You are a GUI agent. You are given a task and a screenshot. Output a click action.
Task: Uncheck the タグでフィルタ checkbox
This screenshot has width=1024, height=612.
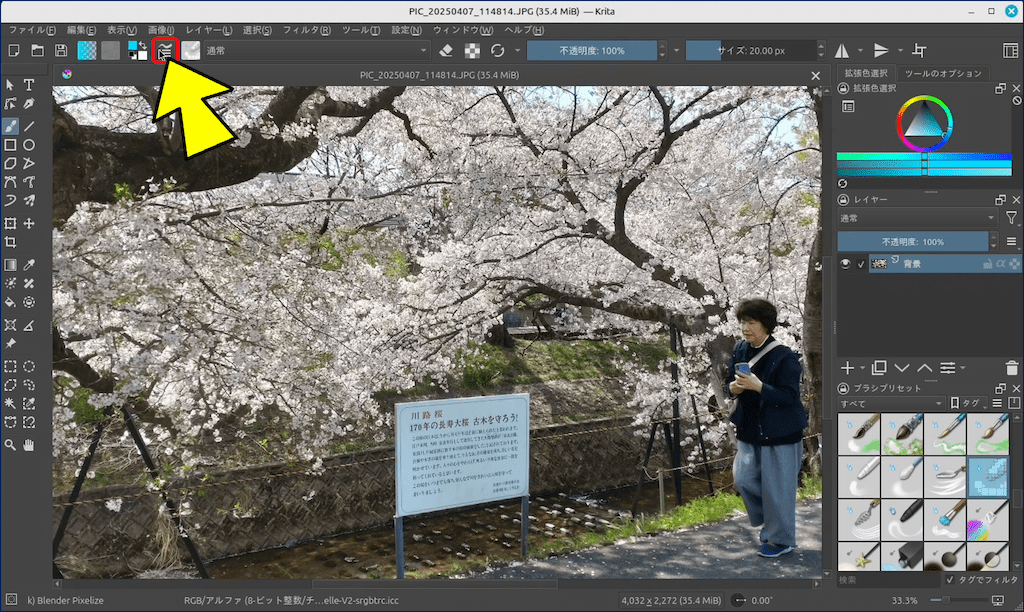949,580
